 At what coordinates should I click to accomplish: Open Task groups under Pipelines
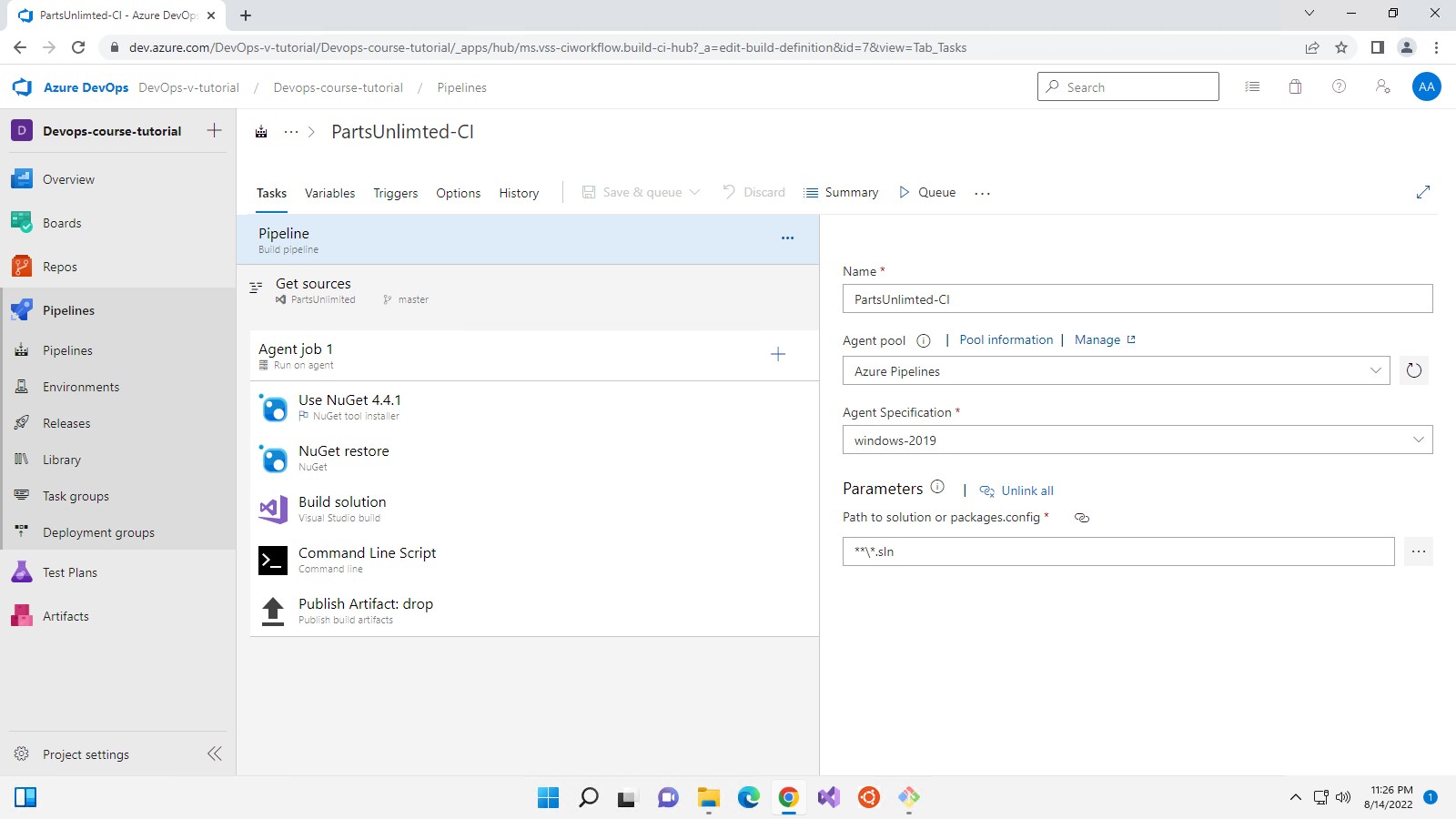pos(118,496)
